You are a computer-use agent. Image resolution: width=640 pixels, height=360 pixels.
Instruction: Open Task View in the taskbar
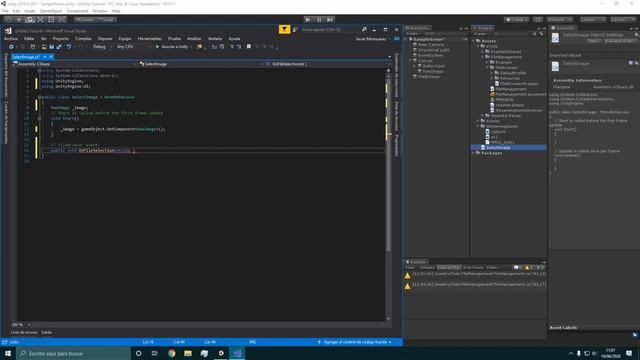click(x=155, y=353)
